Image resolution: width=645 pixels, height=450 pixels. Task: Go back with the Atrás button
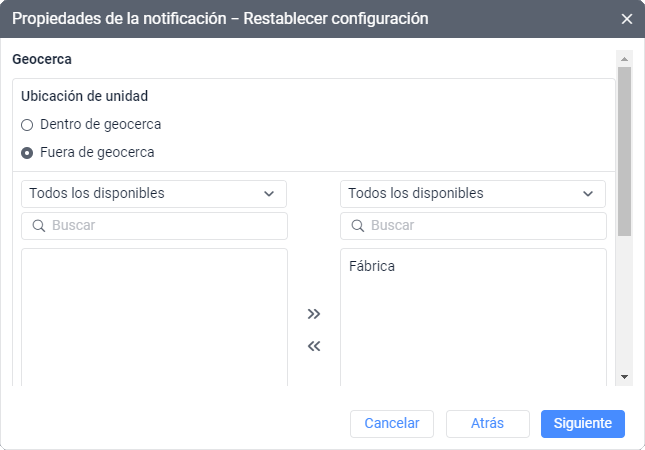click(x=487, y=423)
